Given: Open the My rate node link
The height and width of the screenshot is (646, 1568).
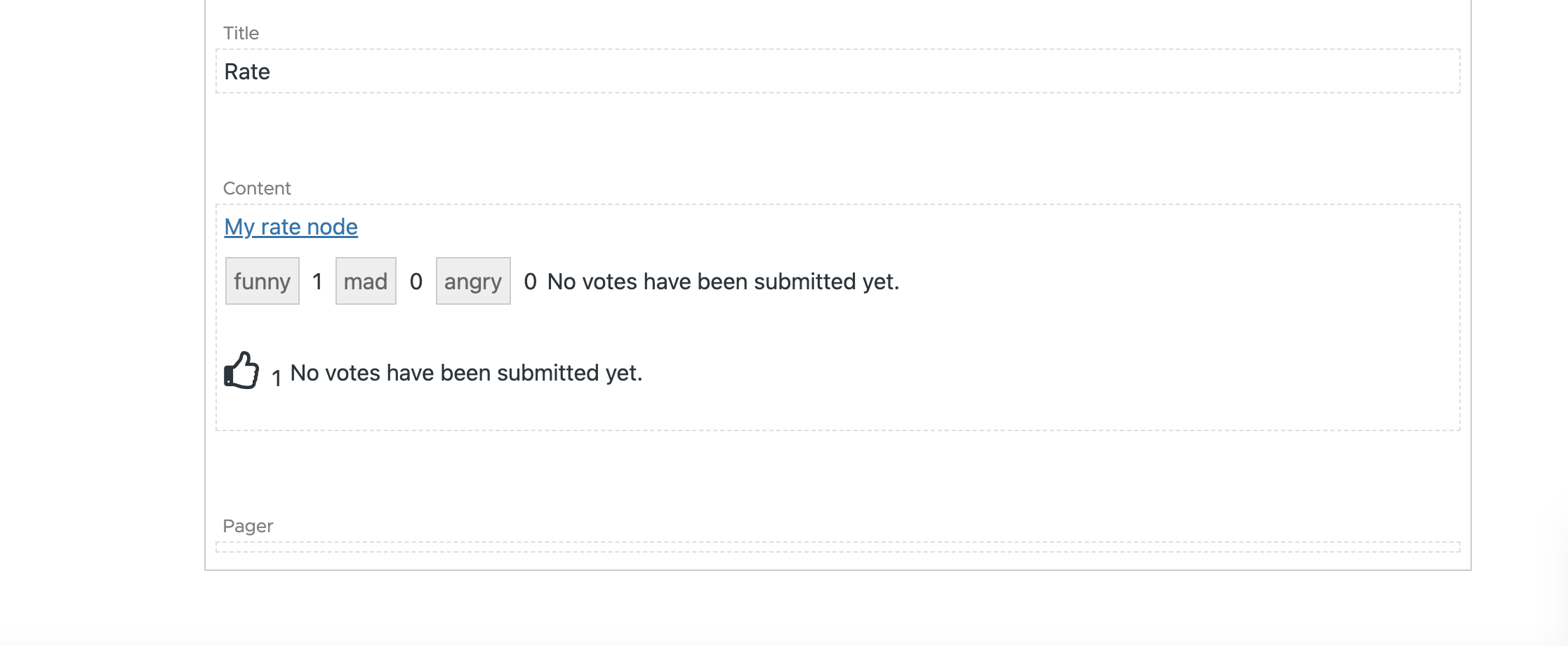Looking at the screenshot, I should click(291, 227).
